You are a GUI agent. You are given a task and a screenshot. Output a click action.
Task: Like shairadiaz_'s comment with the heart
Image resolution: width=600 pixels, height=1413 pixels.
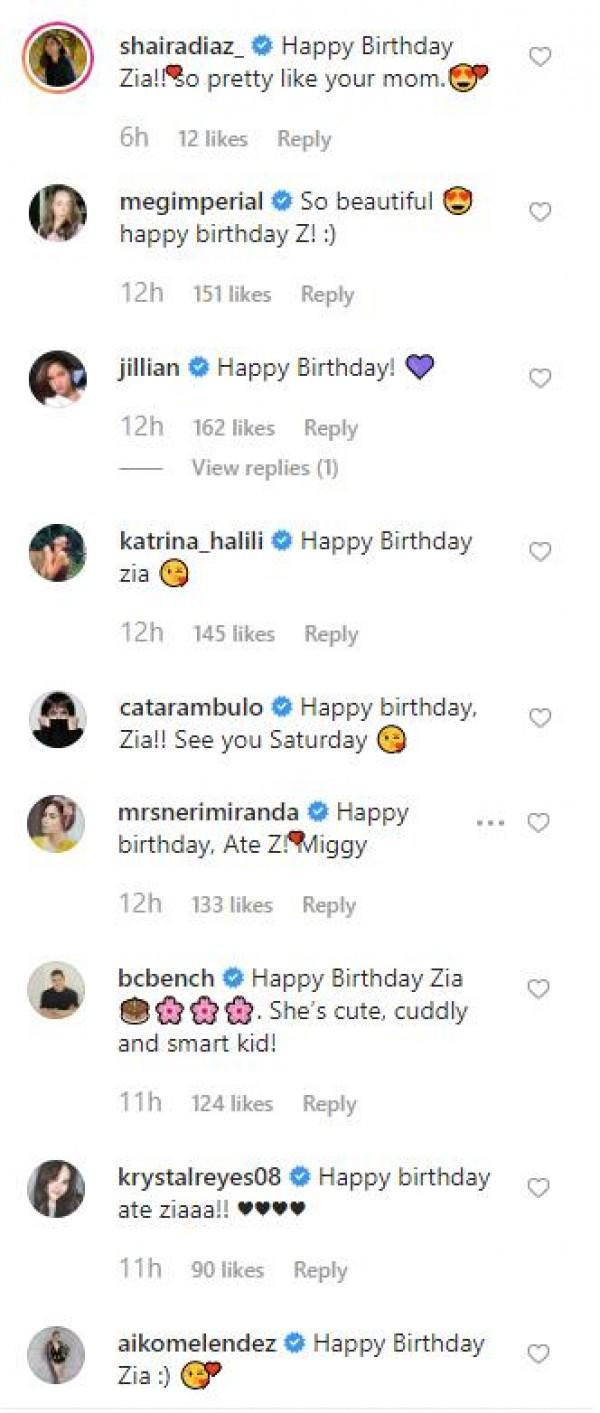coord(540,57)
